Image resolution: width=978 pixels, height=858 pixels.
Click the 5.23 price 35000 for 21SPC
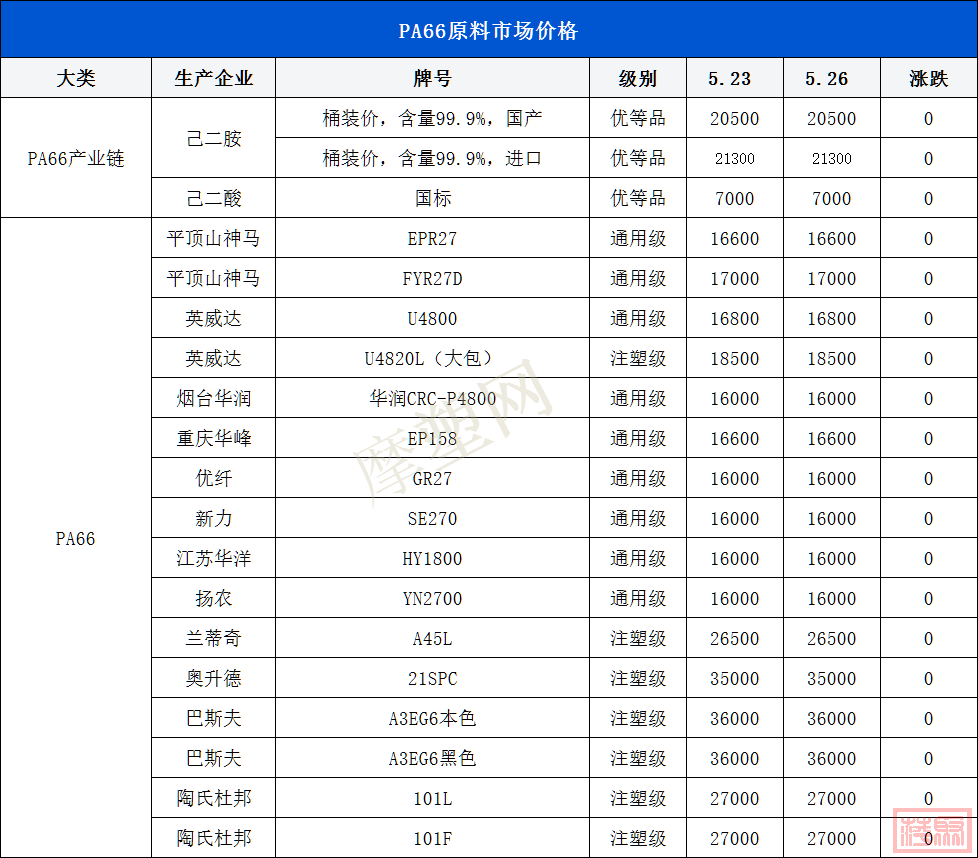click(735, 678)
